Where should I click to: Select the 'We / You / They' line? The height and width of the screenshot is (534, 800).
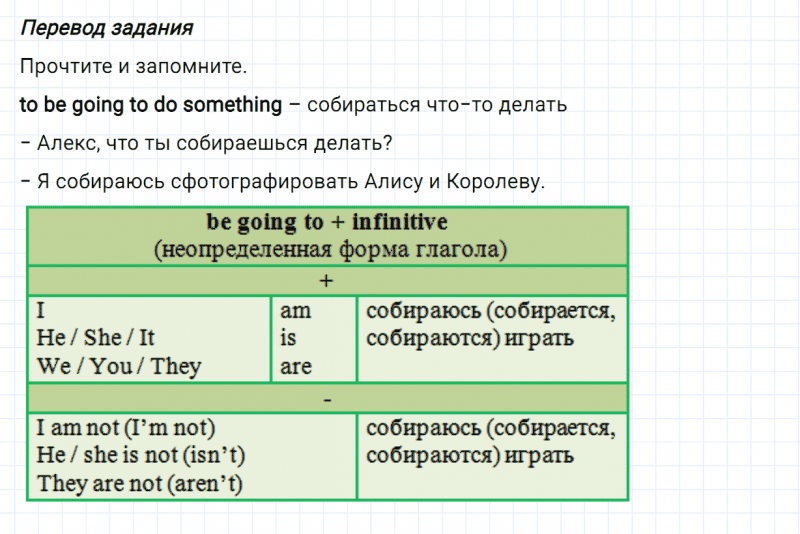(119, 366)
